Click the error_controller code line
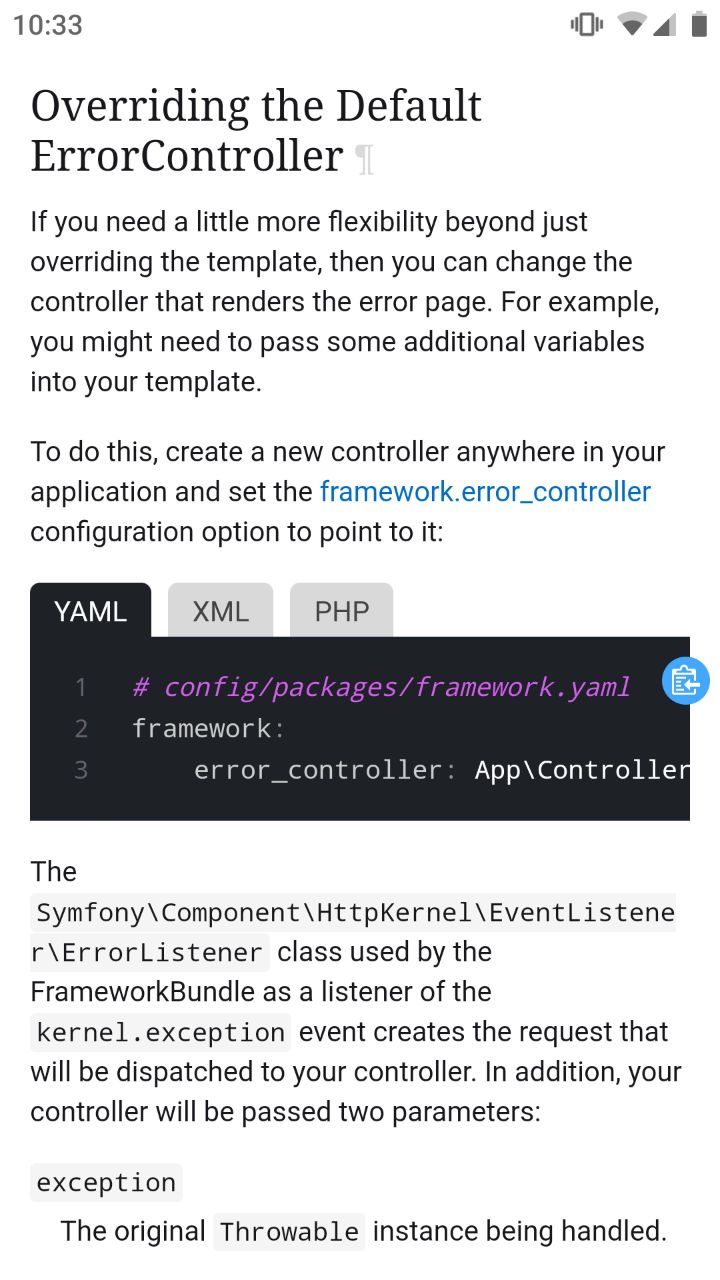 pyautogui.click(x=441, y=770)
